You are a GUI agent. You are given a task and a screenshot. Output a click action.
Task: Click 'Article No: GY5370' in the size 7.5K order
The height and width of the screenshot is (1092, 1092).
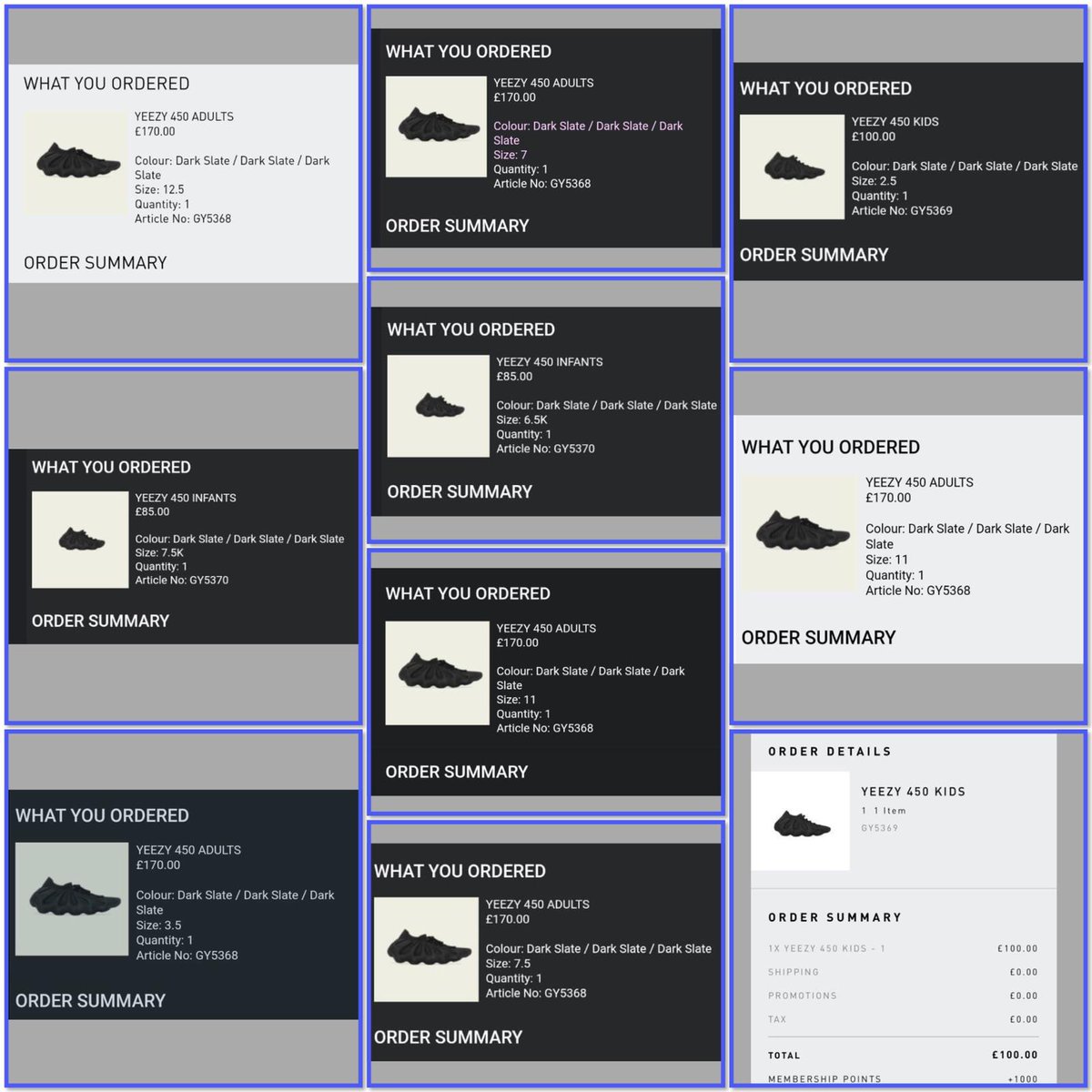[x=182, y=580]
